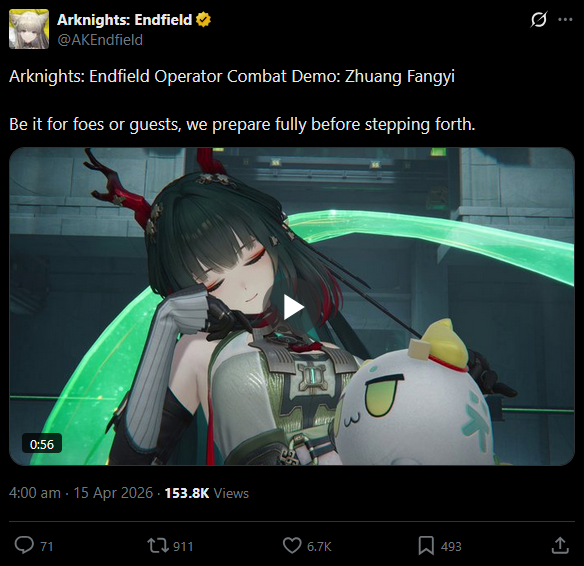Click the reply speech bubble icon
The height and width of the screenshot is (566, 584).
(x=24, y=546)
